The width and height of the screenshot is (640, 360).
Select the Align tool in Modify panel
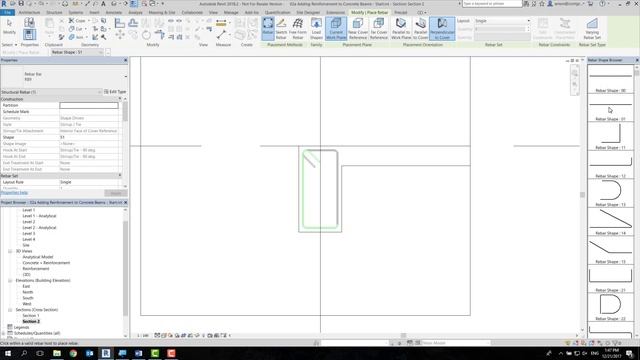(120, 23)
